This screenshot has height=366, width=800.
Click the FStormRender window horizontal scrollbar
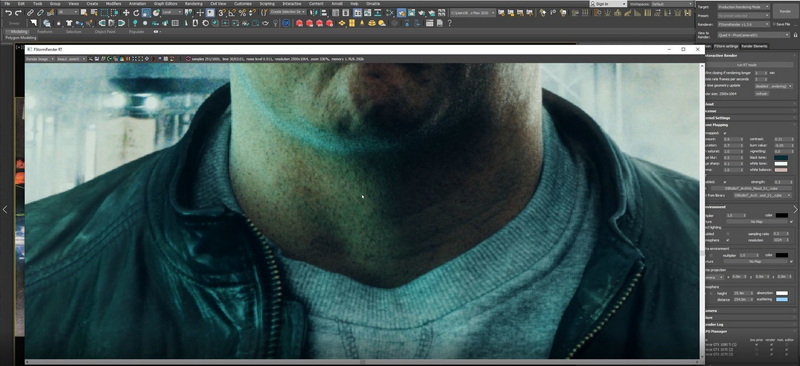click(x=362, y=361)
